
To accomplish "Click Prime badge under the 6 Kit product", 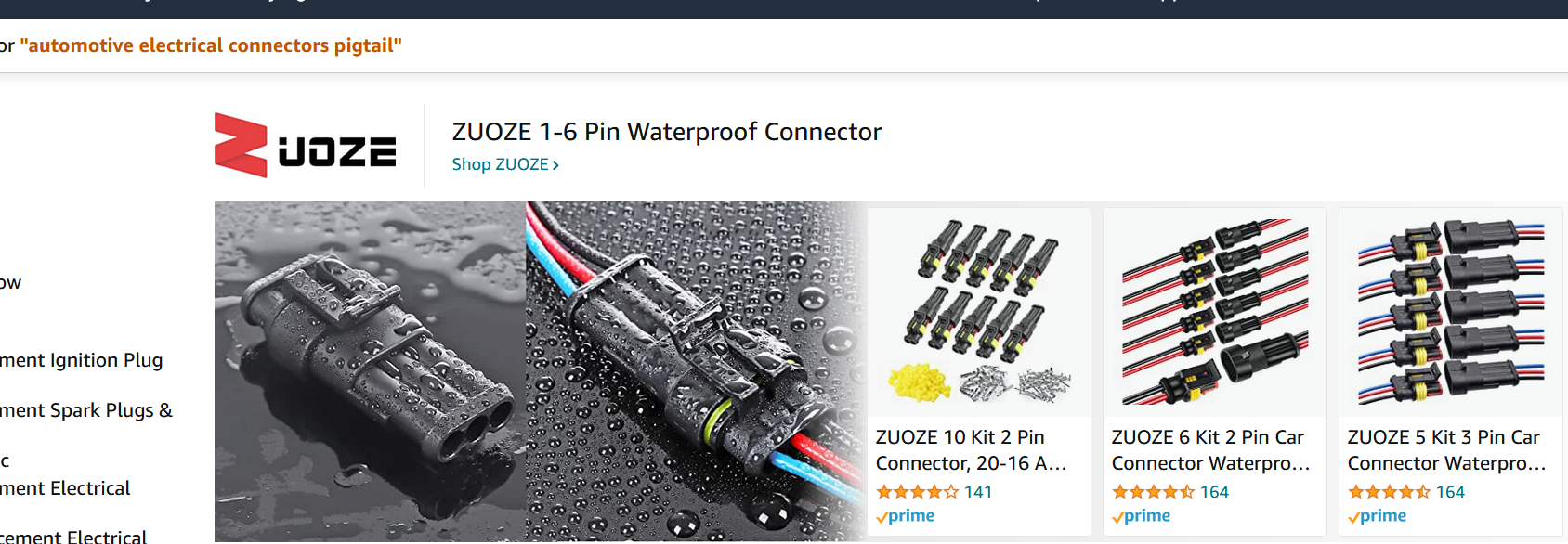I will click(x=1142, y=516).
